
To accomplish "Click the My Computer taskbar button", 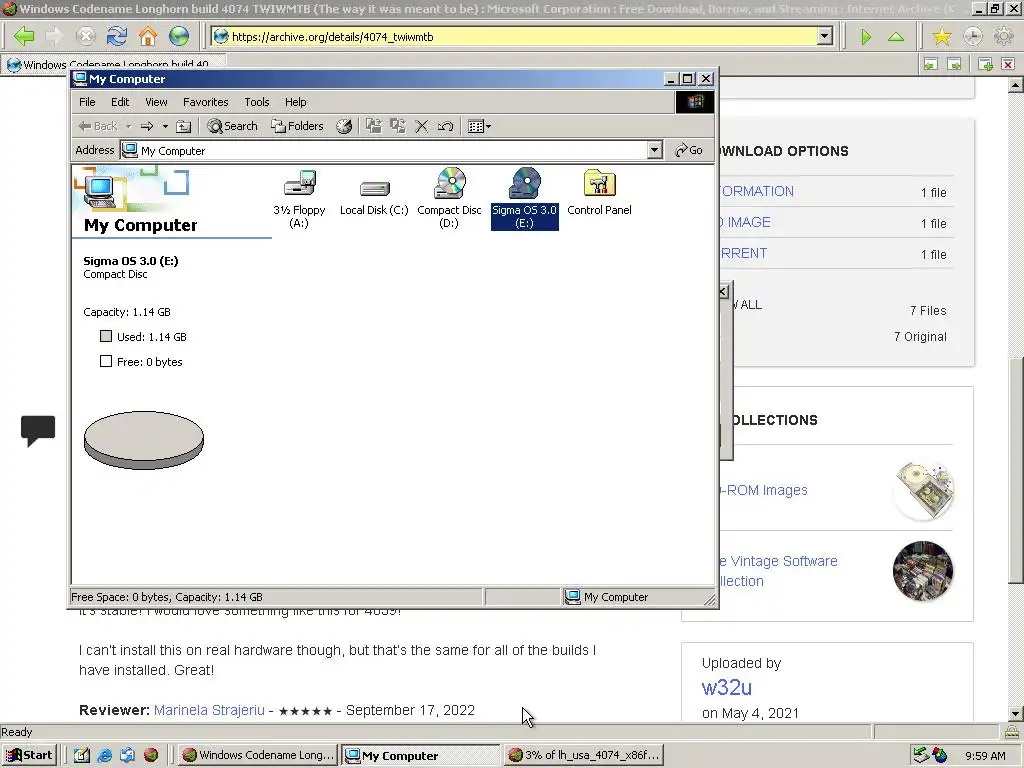I will [421, 755].
